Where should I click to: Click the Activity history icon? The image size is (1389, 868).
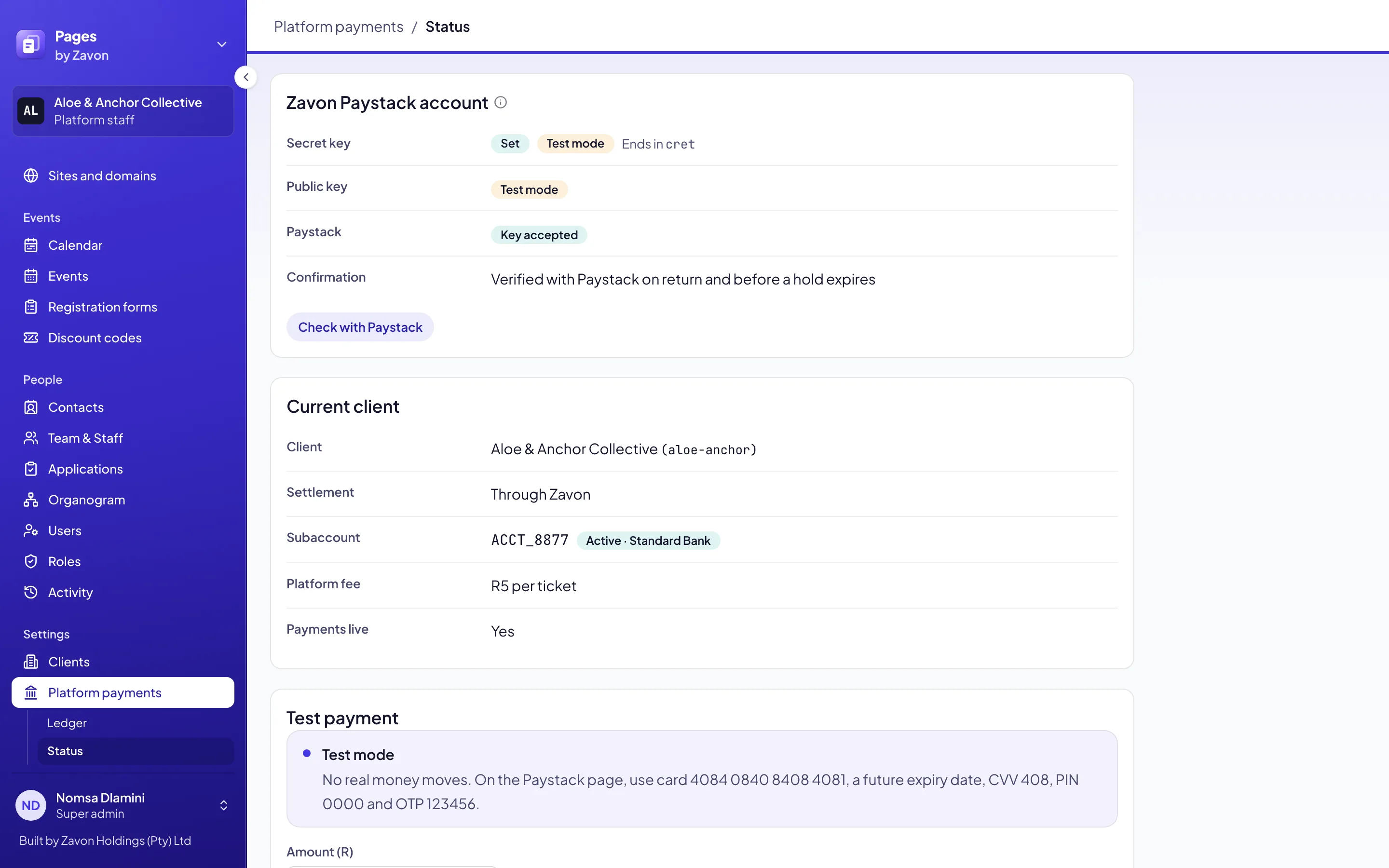pyautogui.click(x=31, y=593)
